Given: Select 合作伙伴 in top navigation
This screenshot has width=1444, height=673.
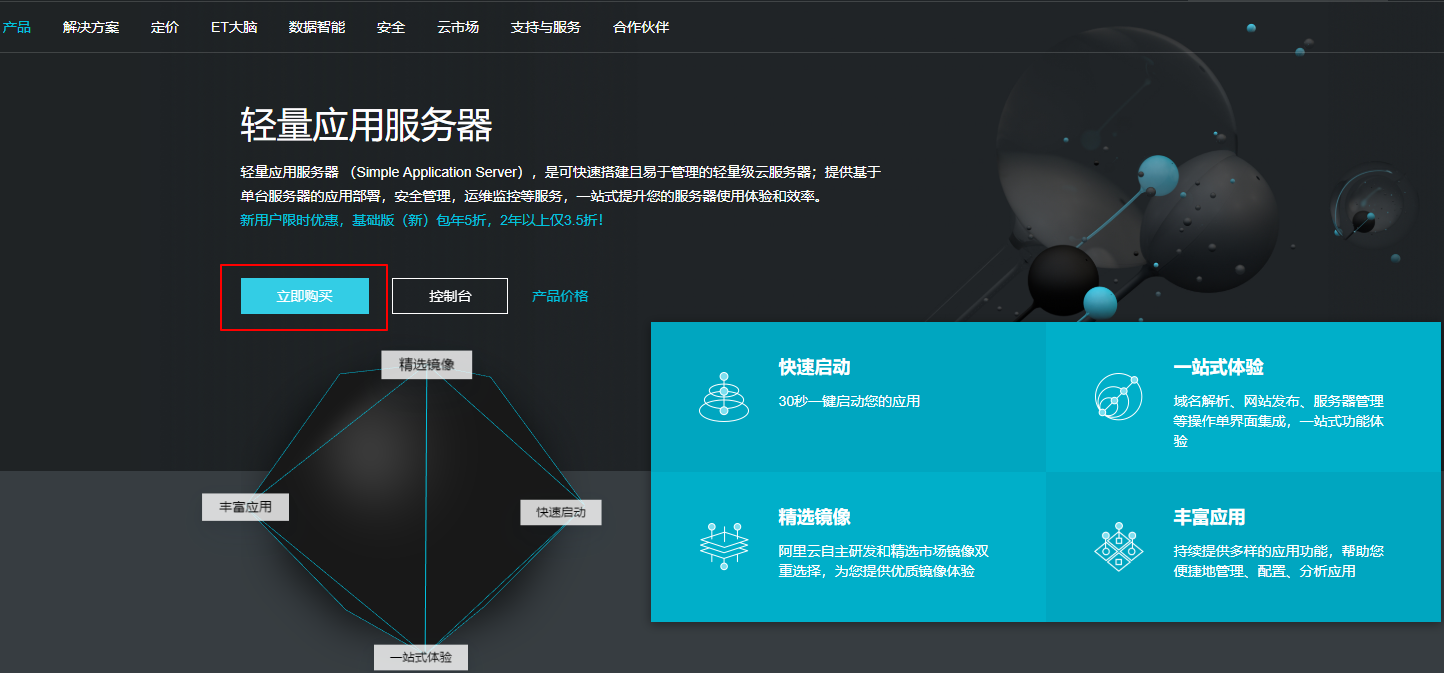Looking at the screenshot, I should pos(641,27).
